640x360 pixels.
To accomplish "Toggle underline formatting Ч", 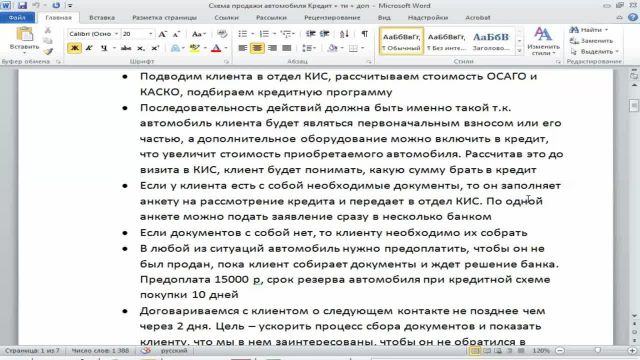I will [104, 48].
